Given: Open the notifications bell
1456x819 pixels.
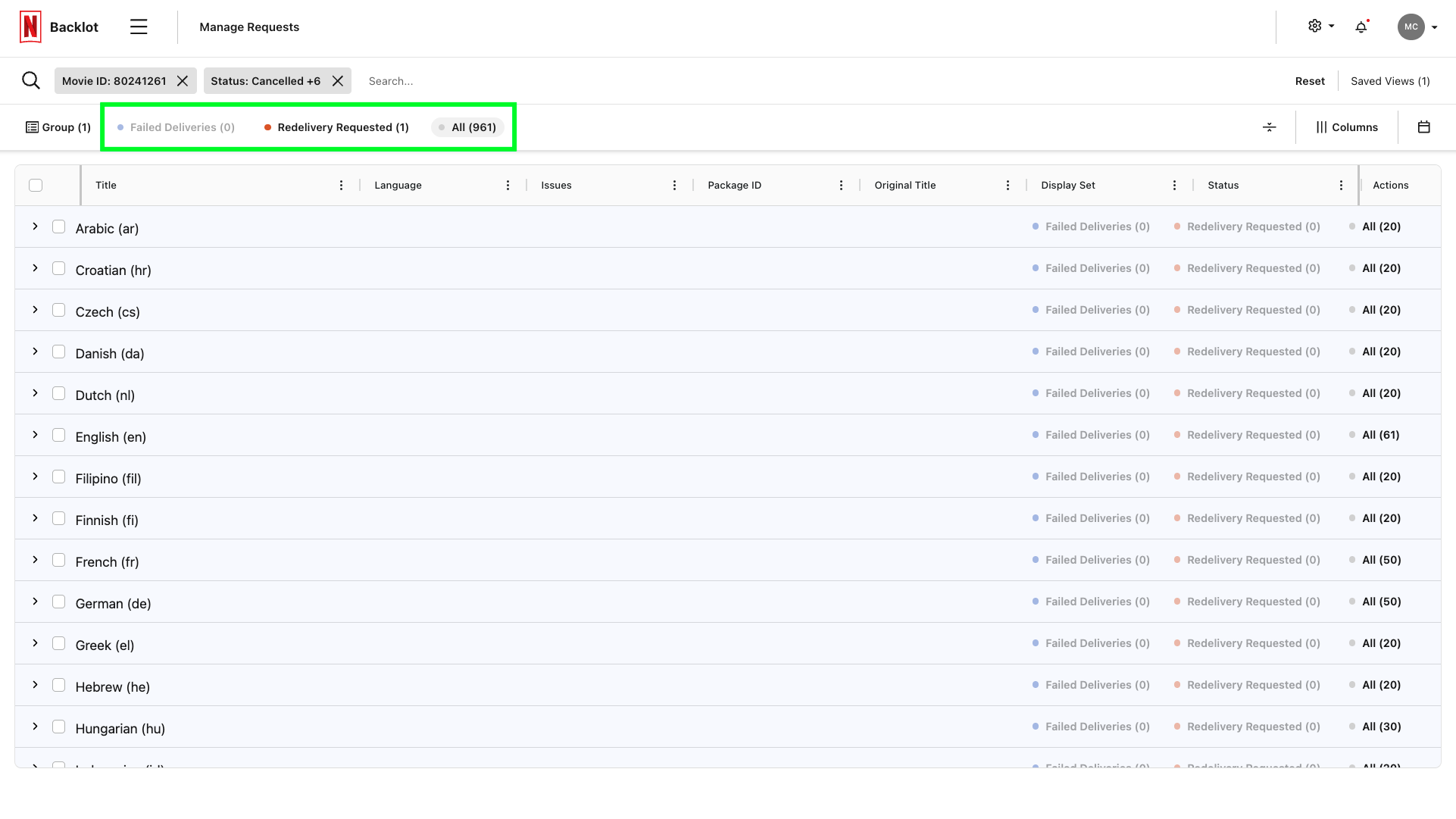Looking at the screenshot, I should [x=1361, y=27].
